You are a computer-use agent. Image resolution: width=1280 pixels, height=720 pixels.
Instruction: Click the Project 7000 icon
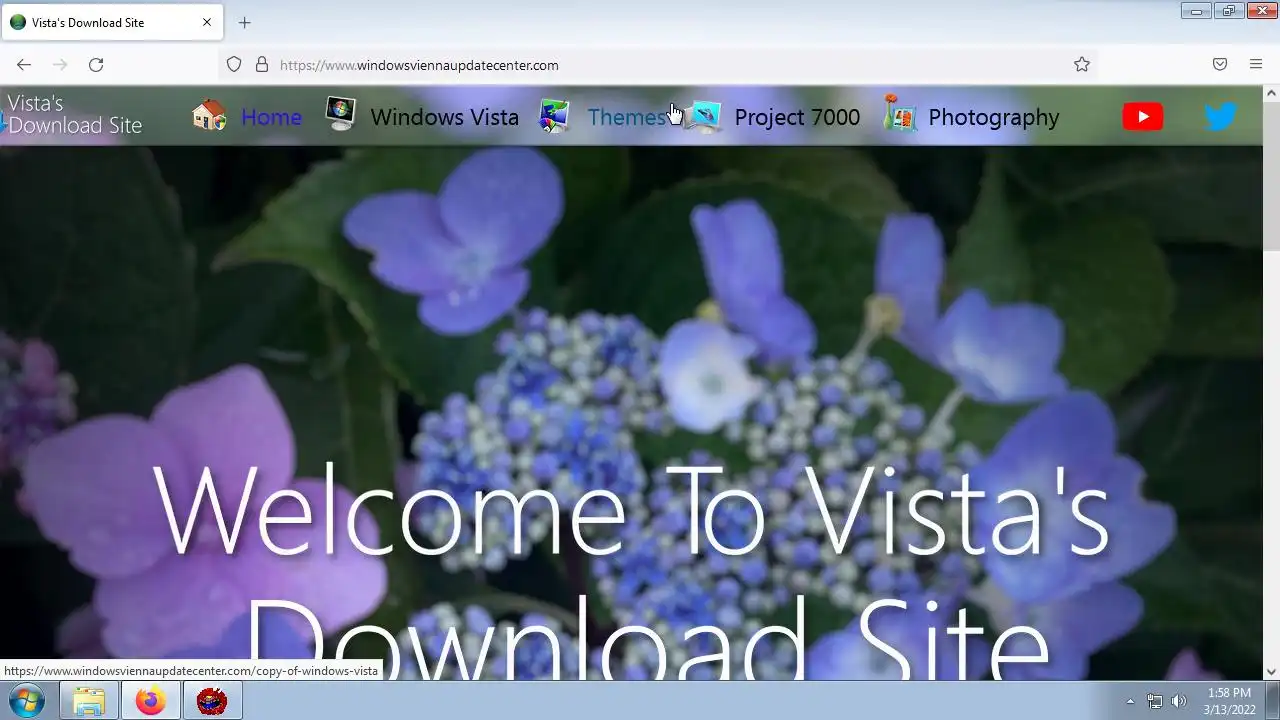point(704,116)
